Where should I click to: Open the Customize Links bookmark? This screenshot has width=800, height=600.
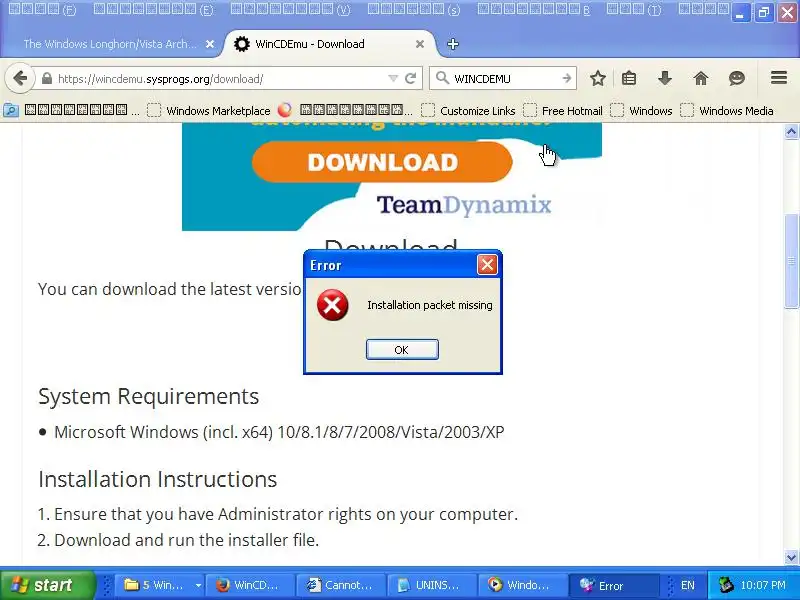468,111
